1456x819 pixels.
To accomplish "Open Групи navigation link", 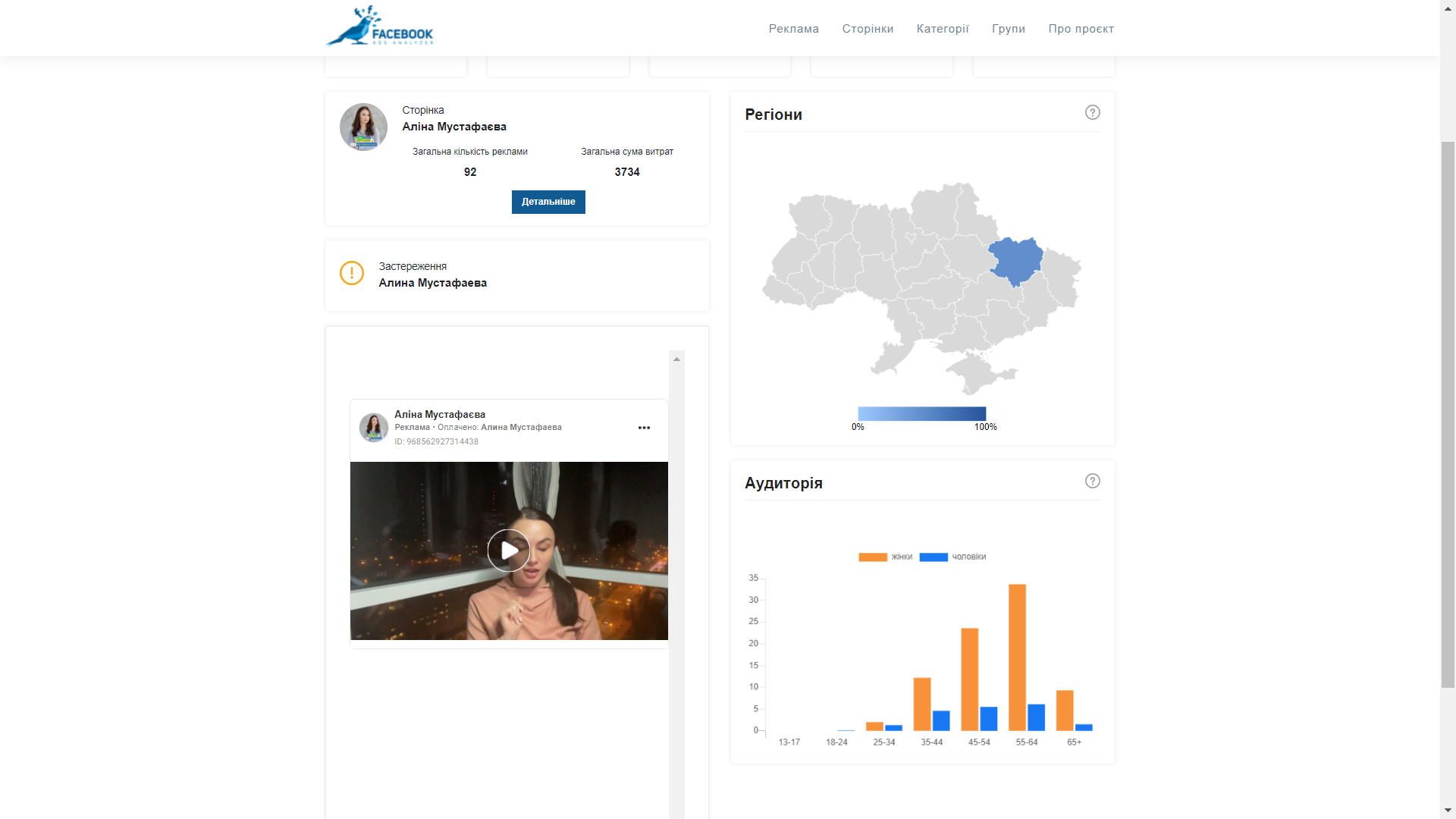I will pos(1008,29).
